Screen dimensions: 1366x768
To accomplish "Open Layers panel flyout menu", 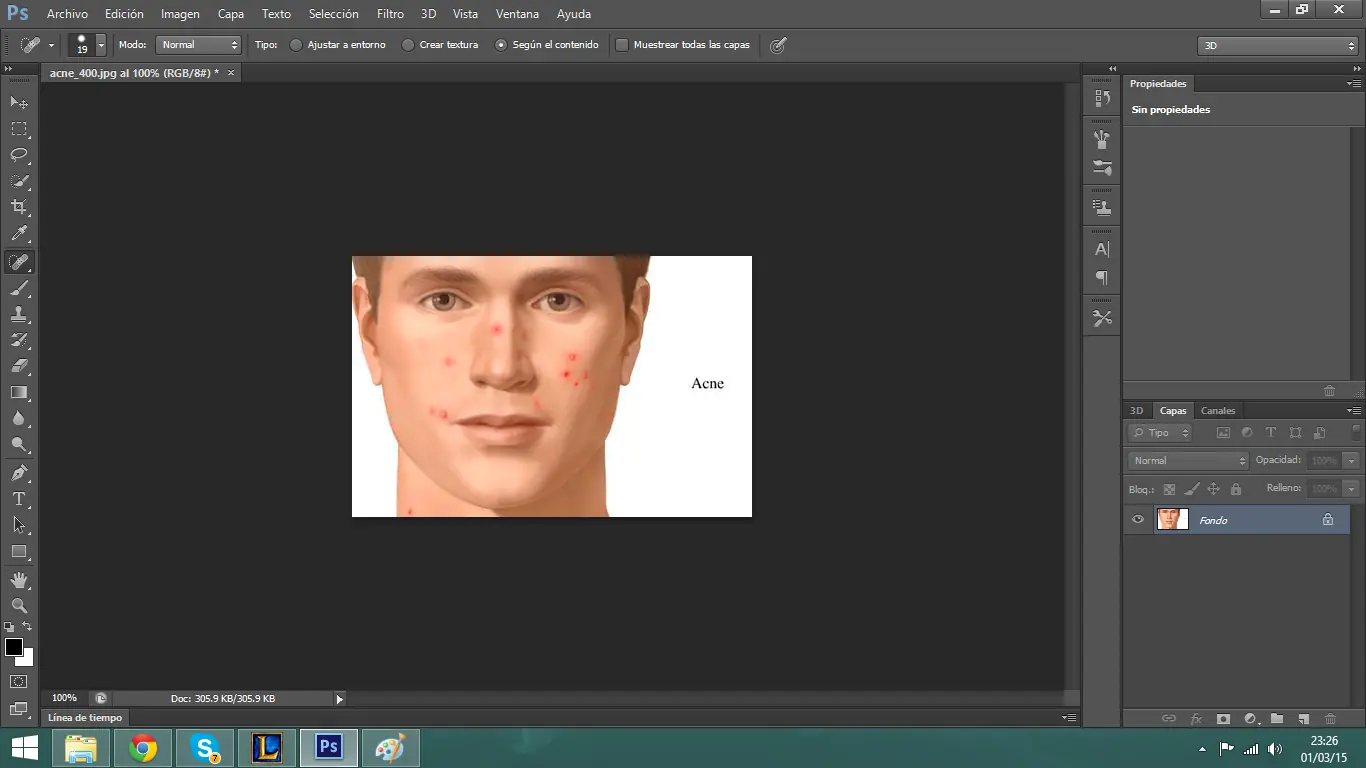I will (1354, 411).
